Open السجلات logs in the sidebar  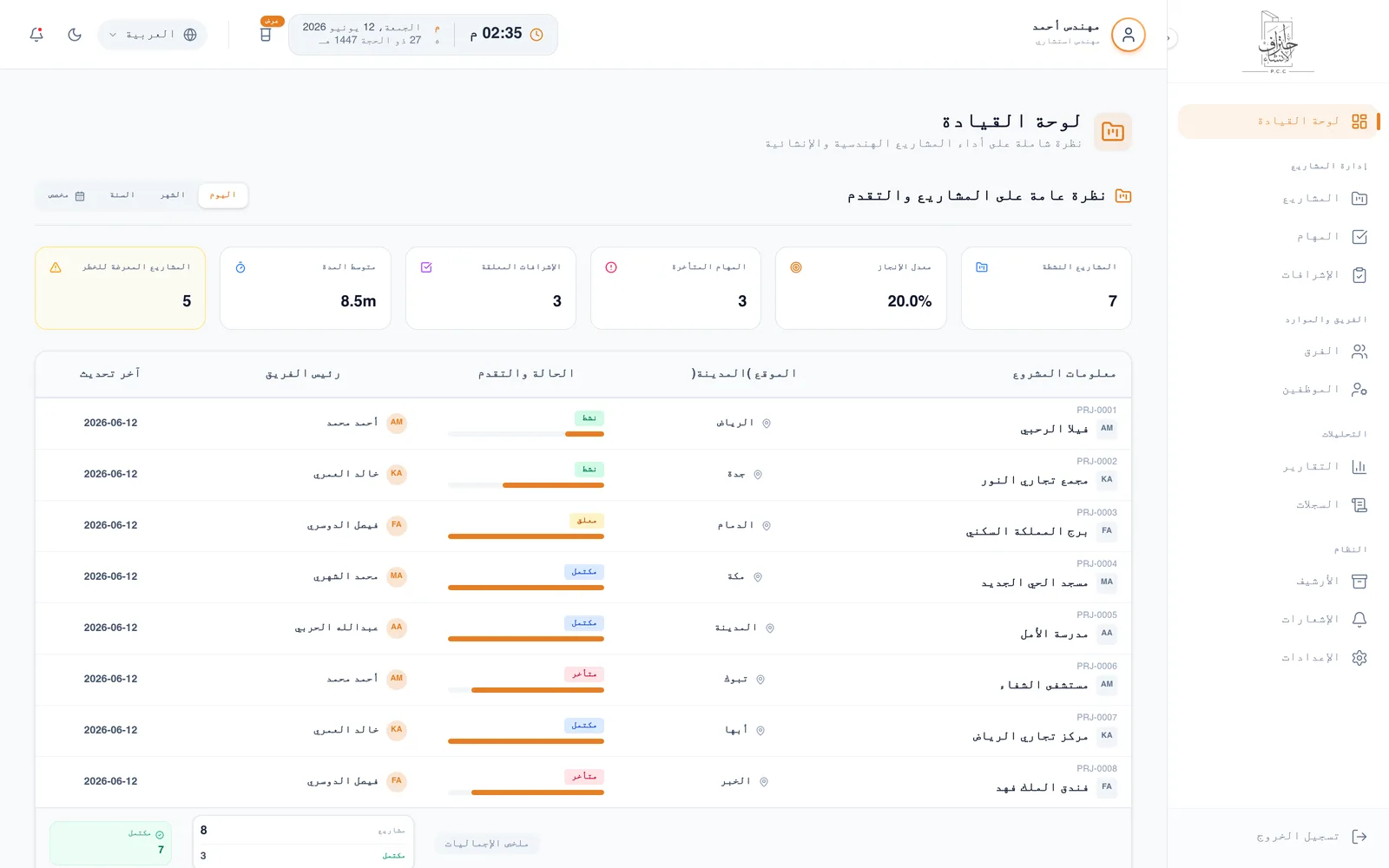pos(1278,505)
